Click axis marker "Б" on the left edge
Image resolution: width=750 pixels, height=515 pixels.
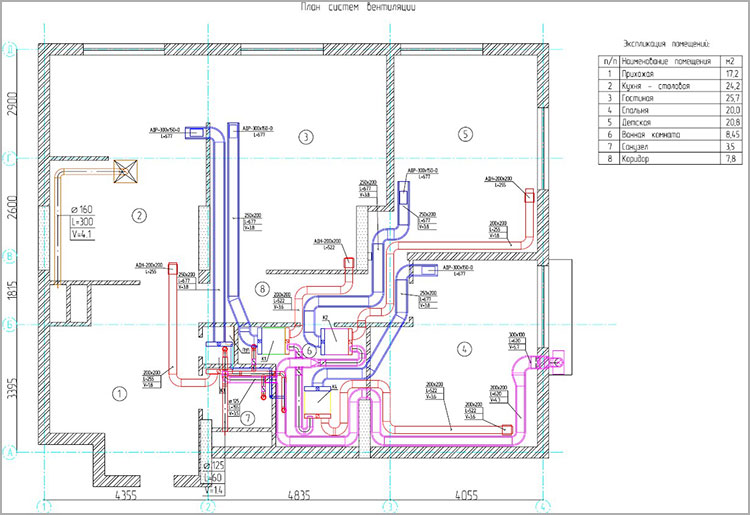pos(10,324)
